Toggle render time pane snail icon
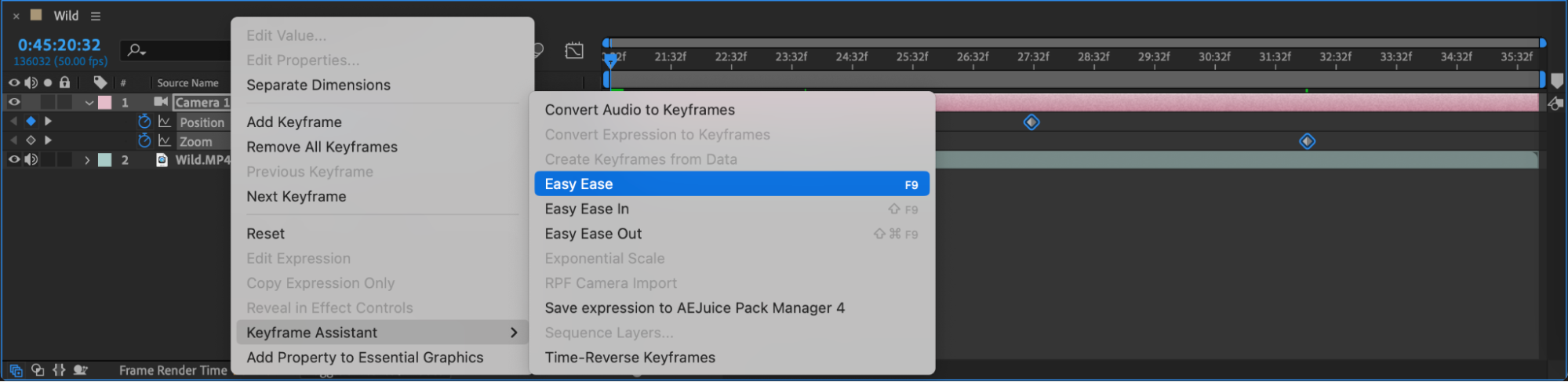This screenshot has width=1568, height=382. pyautogui.click(x=80, y=370)
